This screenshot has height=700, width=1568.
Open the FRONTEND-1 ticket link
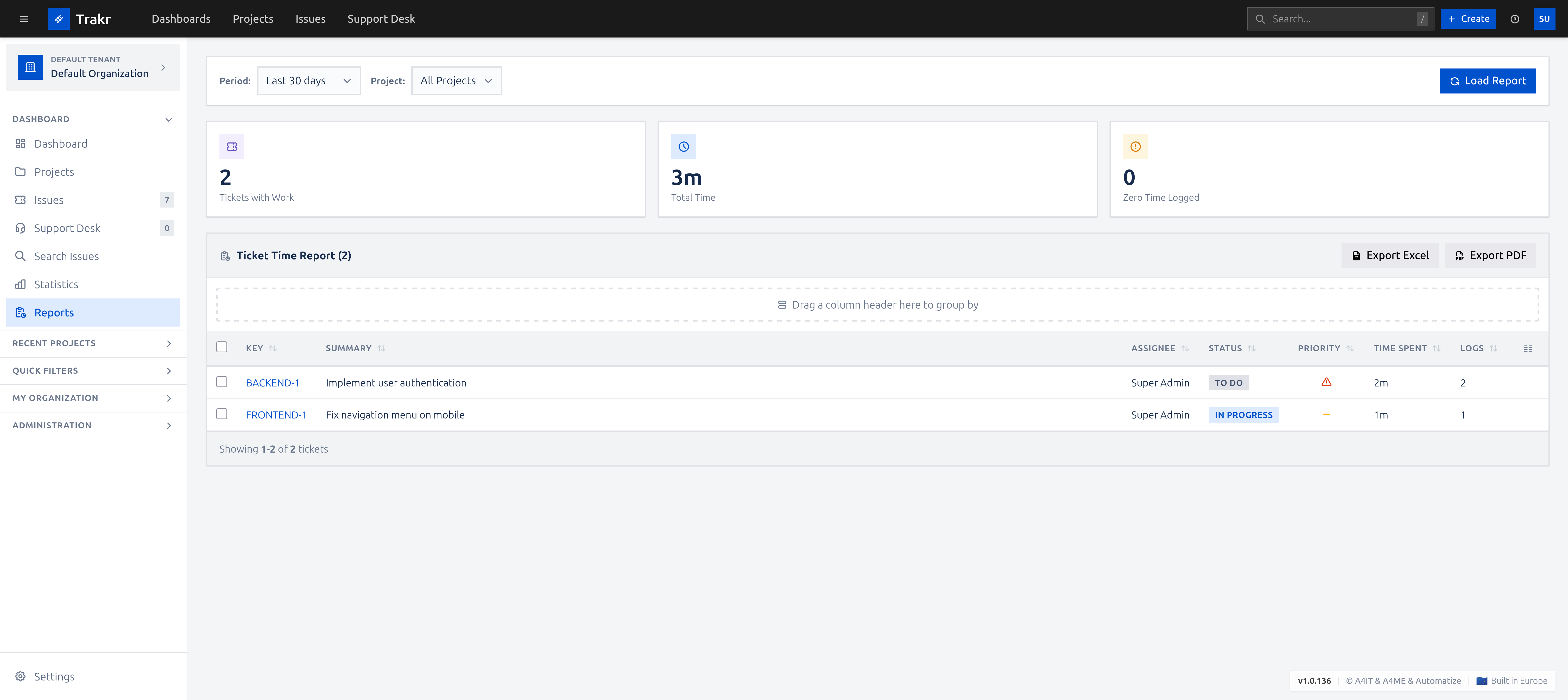point(276,414)
